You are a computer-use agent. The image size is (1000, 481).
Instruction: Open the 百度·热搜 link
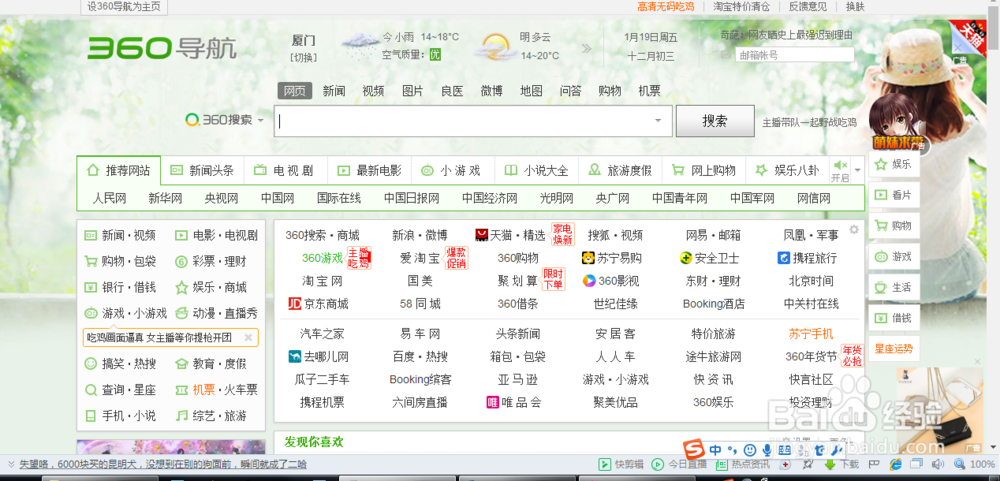(x=420, y=357)
